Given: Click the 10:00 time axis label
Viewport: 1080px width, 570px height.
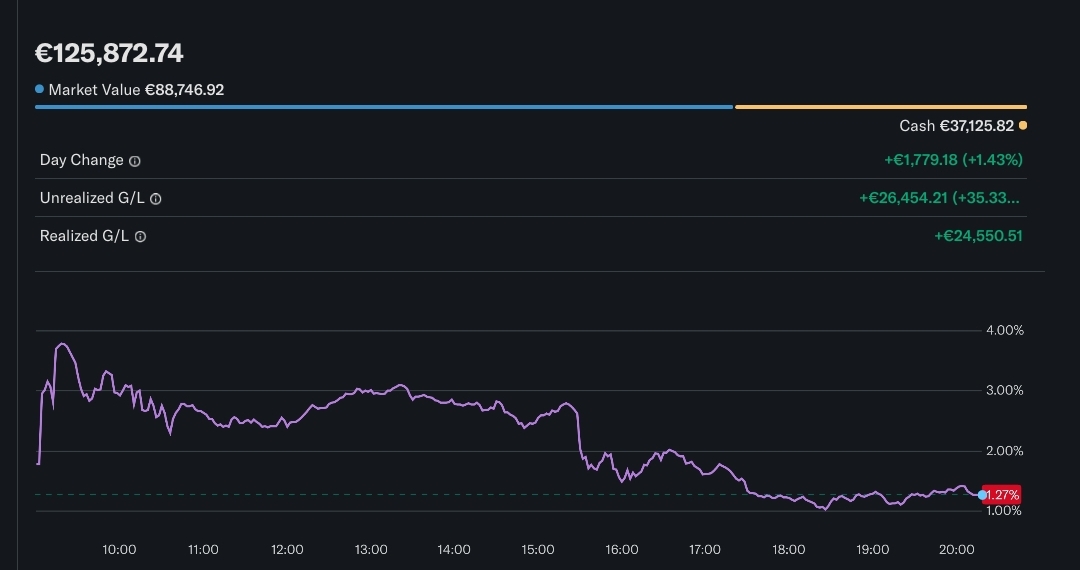Looking at the screenshot, I should click(119, 549).
